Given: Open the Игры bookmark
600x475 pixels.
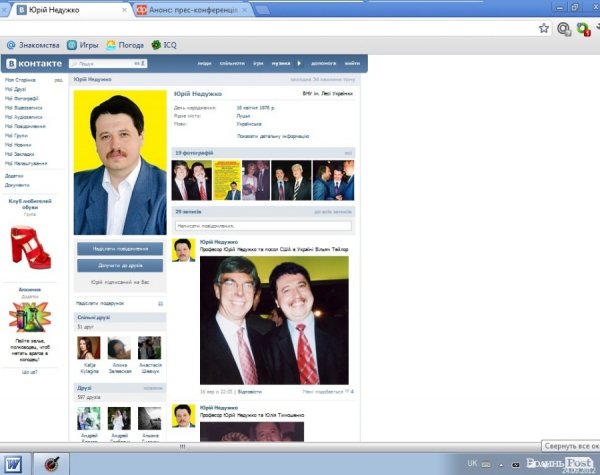Looking at the screenshot, I should coord(89,45).
